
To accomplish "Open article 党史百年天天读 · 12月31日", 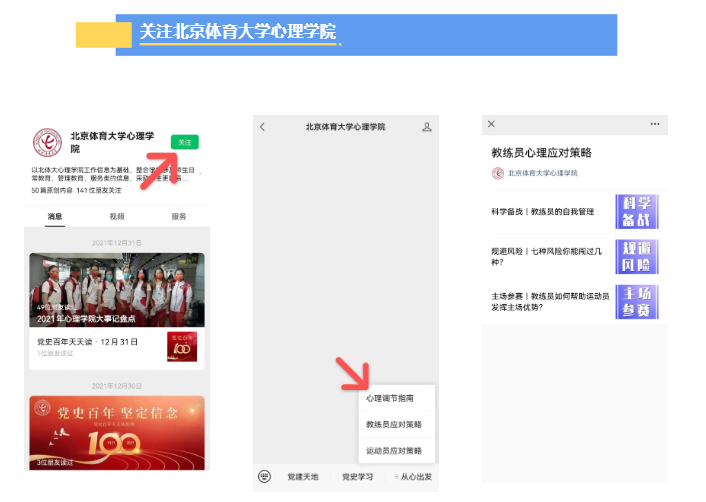I will point(87,342).
